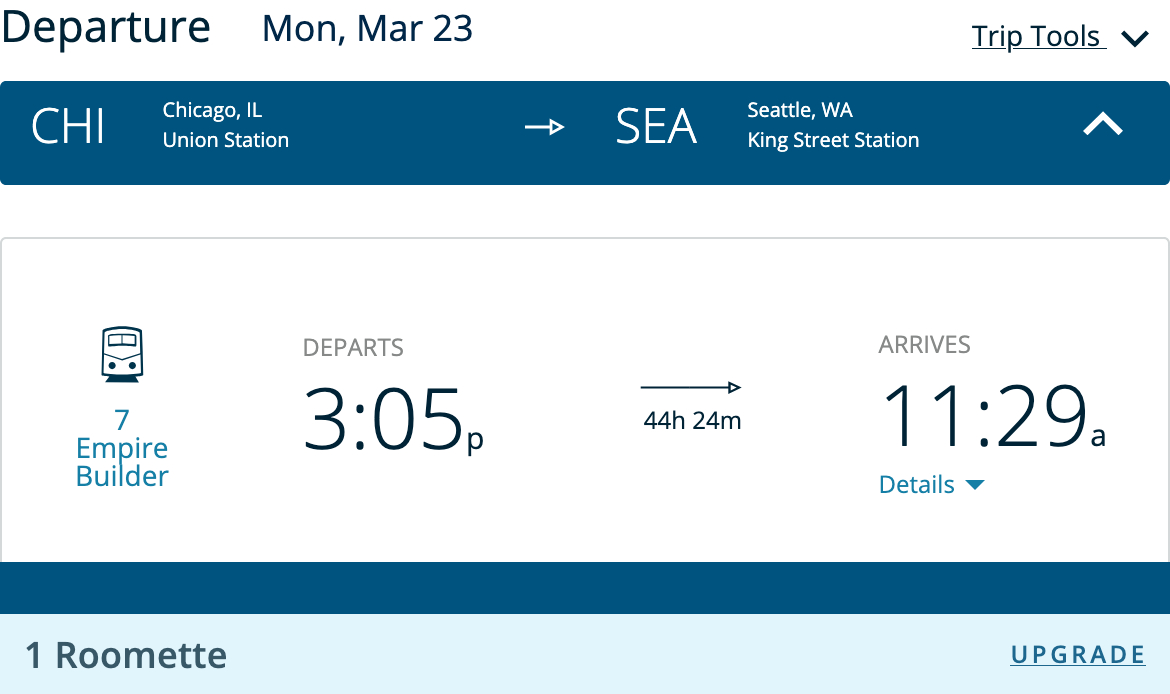Screen dimensions: 1170x694
Task: Collapse the CHI to SEA trip panel
Action: pos(1104,126)
